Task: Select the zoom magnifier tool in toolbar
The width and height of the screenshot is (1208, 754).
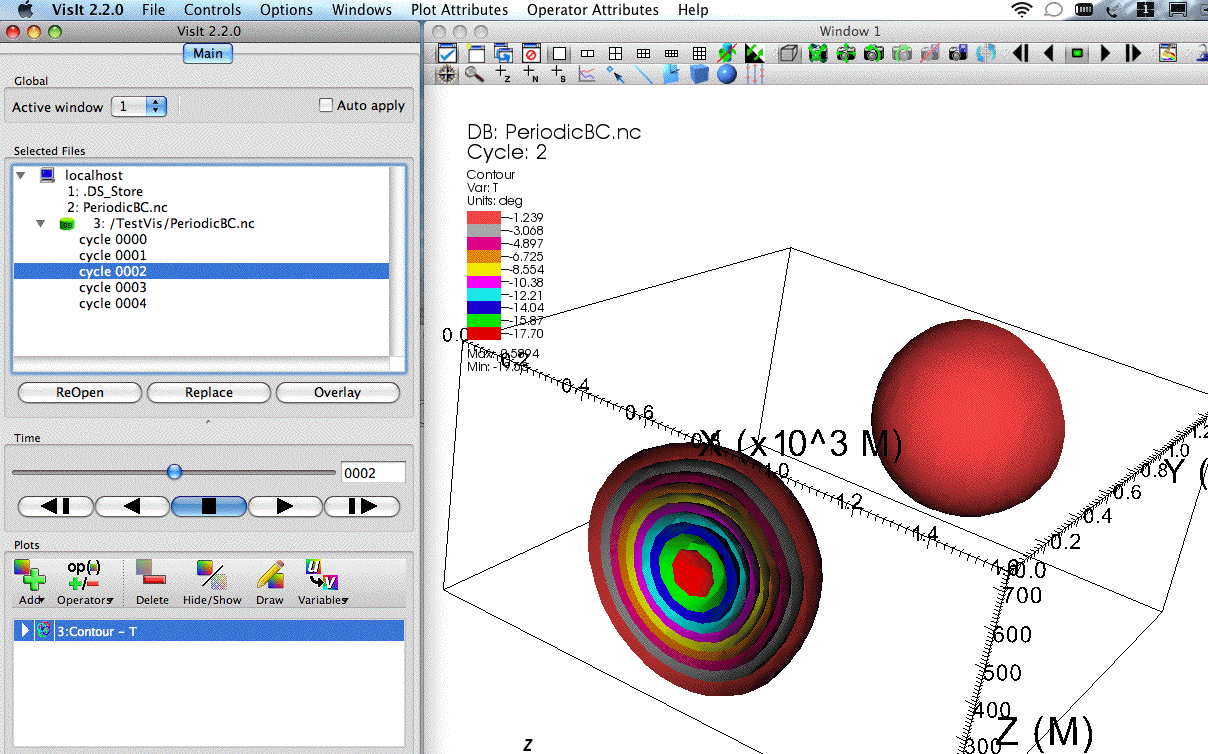Action: [x=474, y=74]
